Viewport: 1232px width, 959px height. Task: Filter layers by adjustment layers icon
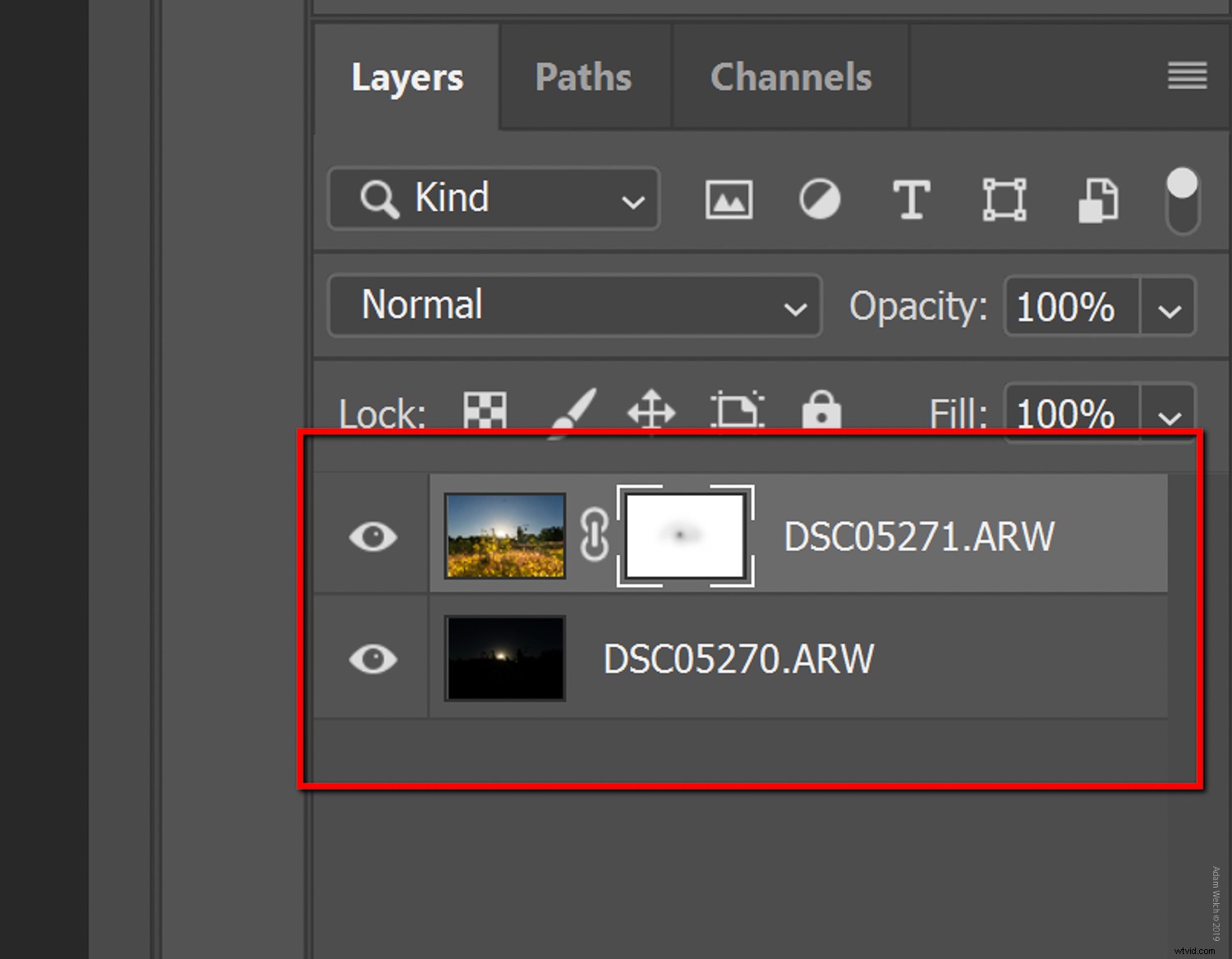(x=820, y=200)
